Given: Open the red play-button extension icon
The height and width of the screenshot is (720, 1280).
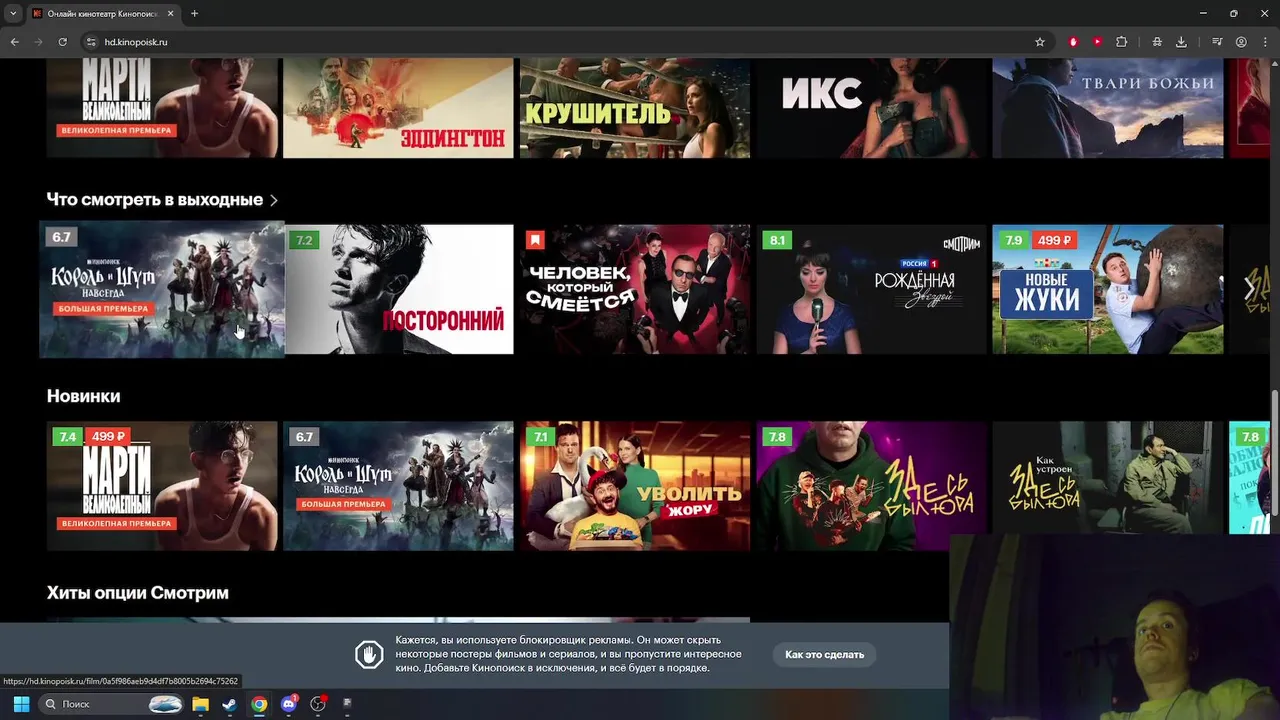Looking at the screenshot, I should tap(1097, 42).
